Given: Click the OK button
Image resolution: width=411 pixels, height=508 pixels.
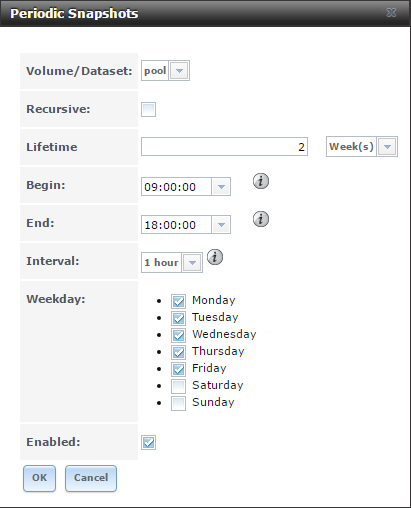Looking at the screenshot, I should pos(39,478).
